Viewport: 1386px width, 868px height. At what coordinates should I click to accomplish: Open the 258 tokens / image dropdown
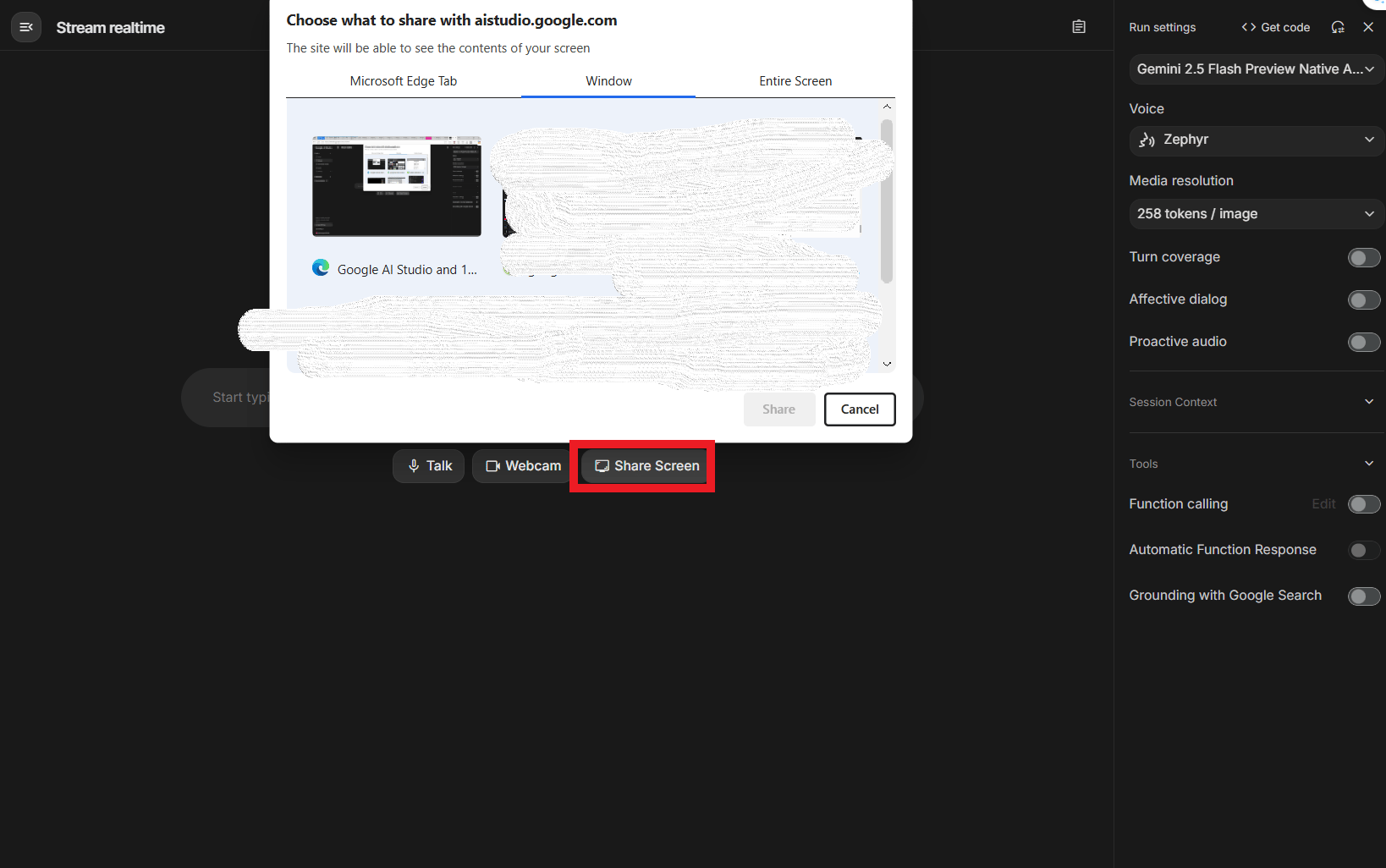pyautogui.click(x=1257, y=214)
